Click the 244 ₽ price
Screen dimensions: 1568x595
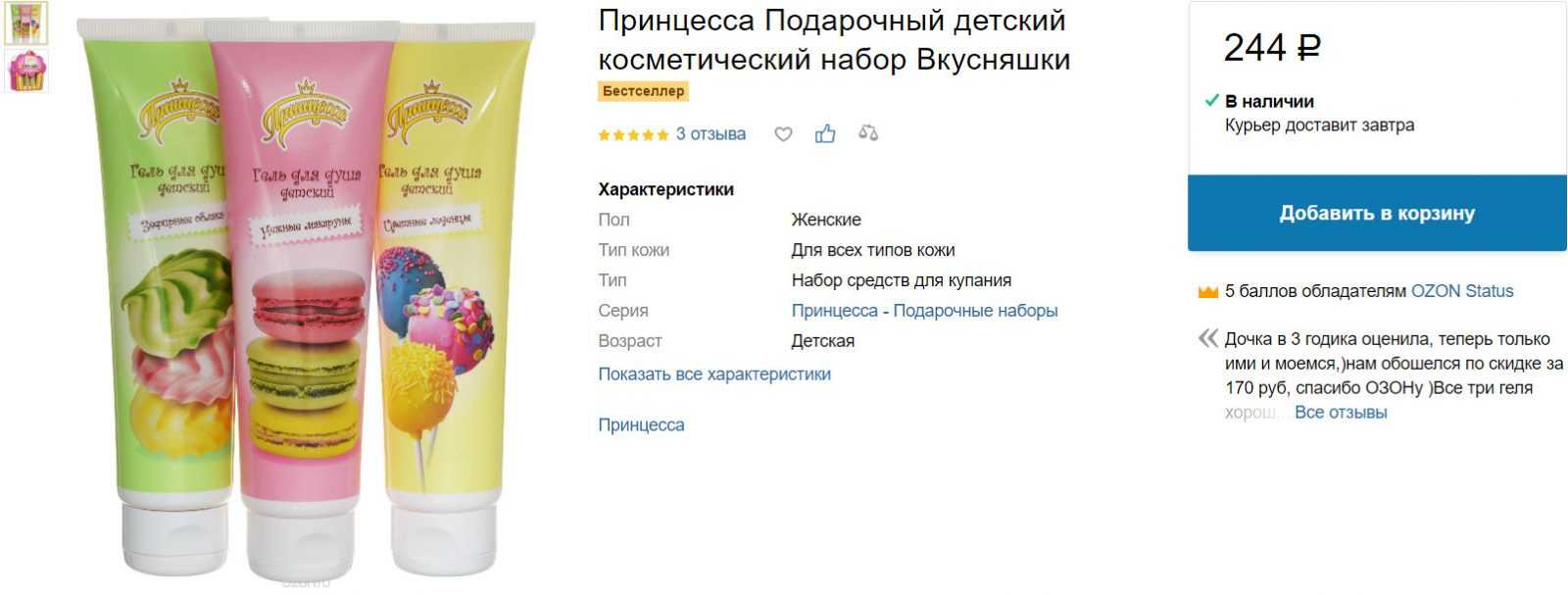pyautogui.click(x=1272, y=47)
